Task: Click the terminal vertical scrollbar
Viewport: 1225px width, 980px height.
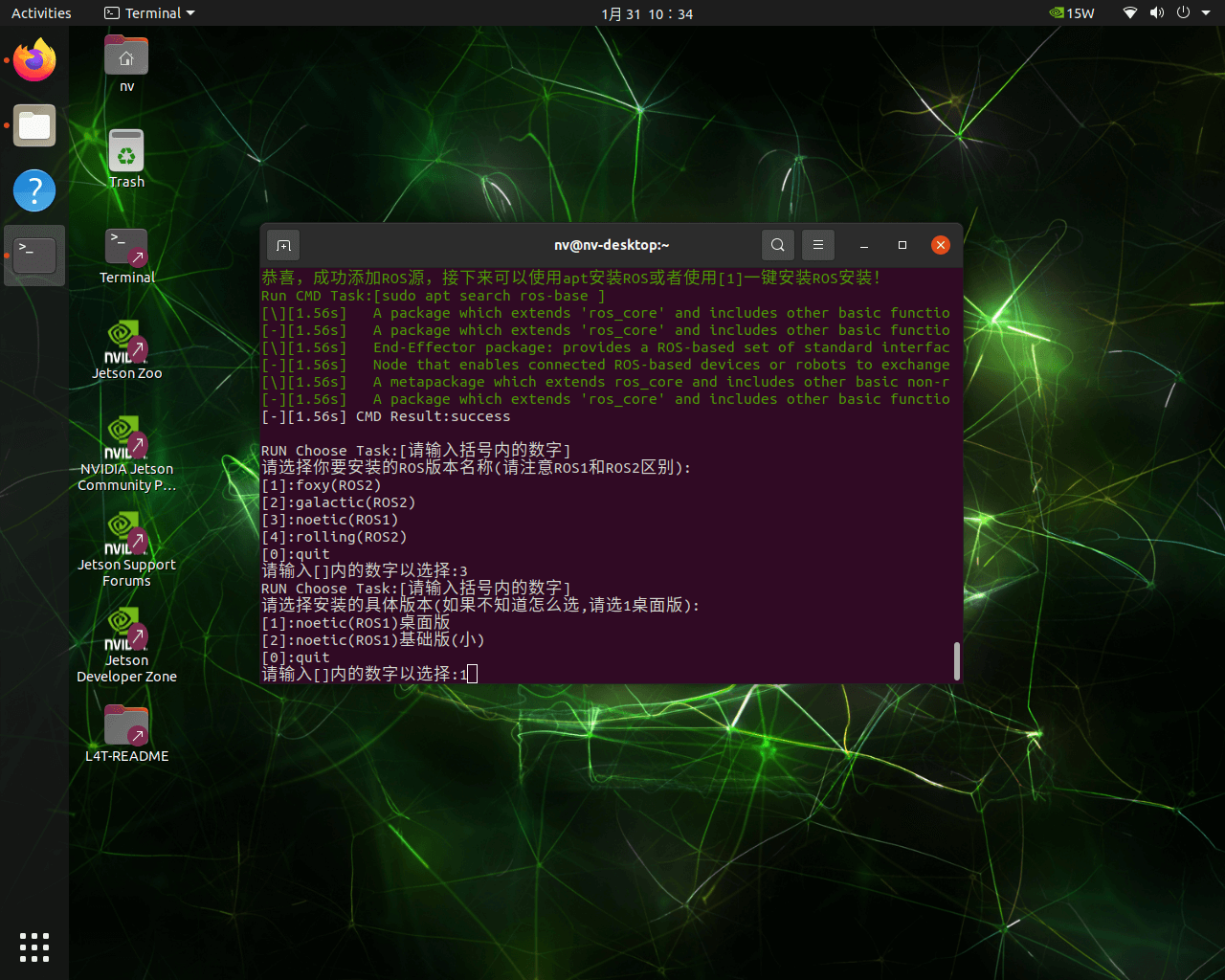Action: [956, 660]
